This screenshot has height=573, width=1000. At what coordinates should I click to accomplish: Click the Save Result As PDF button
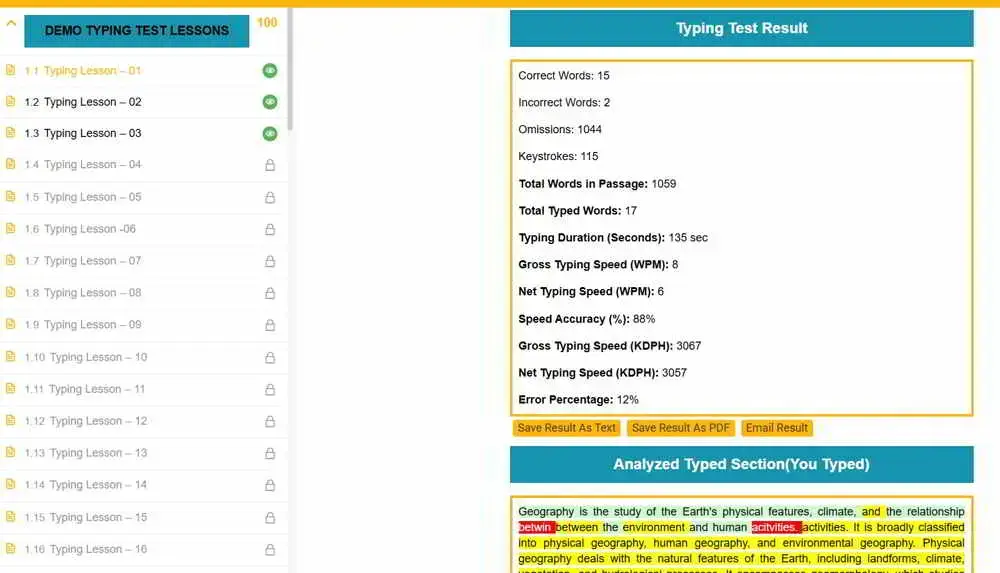tap(683, 428)
